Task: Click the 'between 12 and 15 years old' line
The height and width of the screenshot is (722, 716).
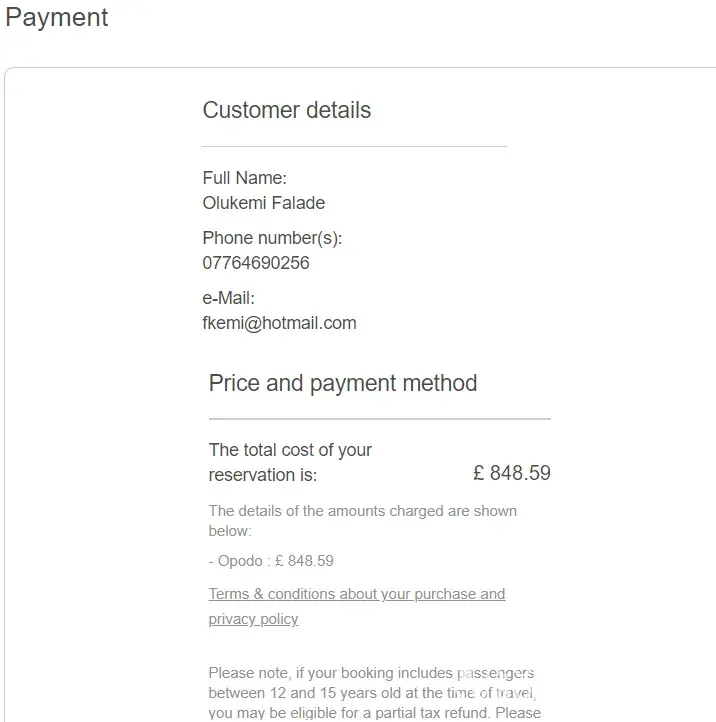Action: tap(374, 693)
